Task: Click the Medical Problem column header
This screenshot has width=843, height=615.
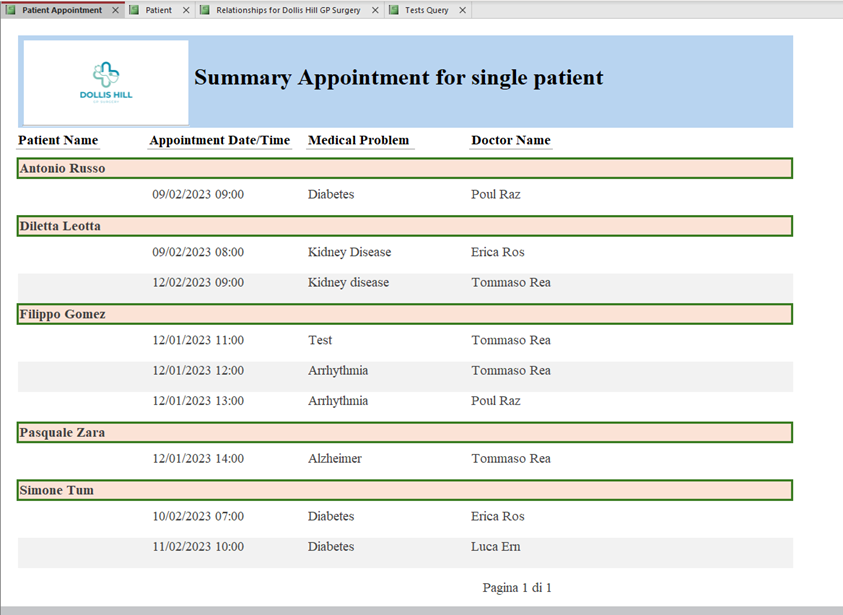Action: tap(358, 141)
